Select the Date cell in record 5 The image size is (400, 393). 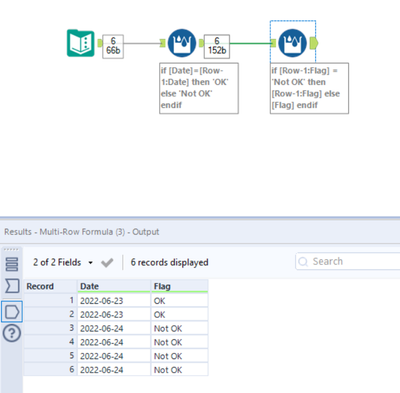pos(114,356)
